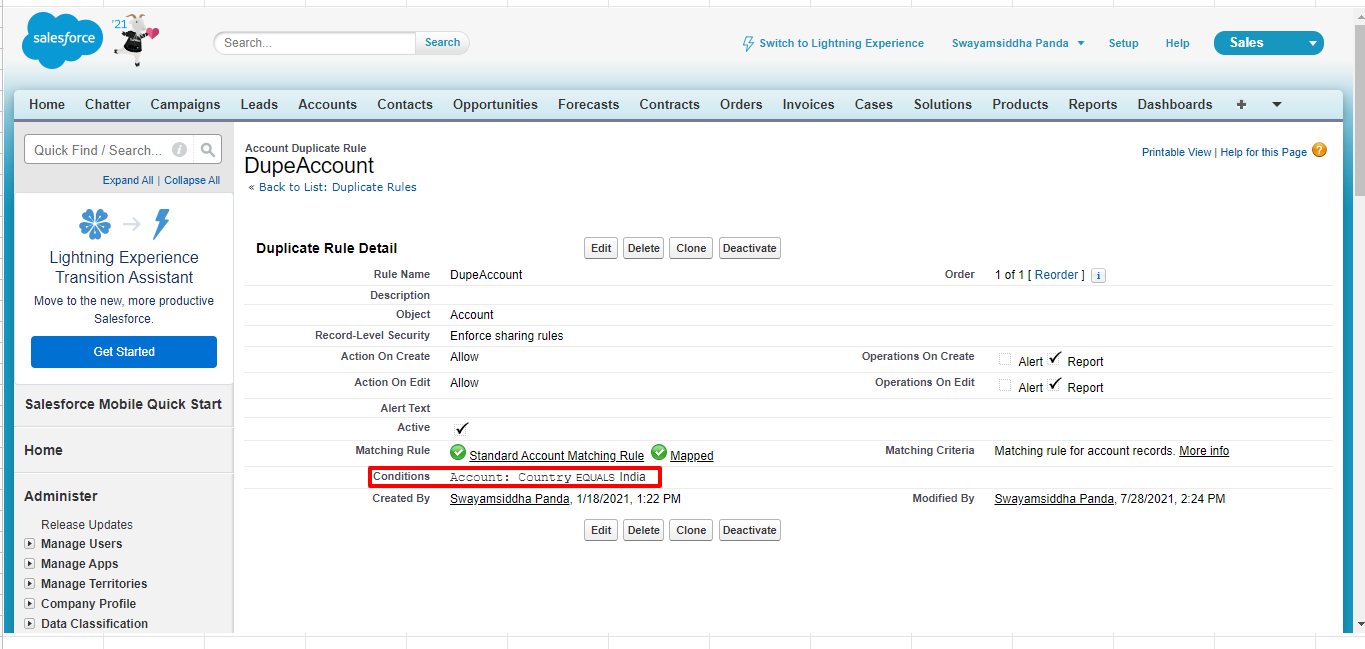1365x649 pixels.
Task: Open the Campaigns tab
Action: click(x=185, y=104)
